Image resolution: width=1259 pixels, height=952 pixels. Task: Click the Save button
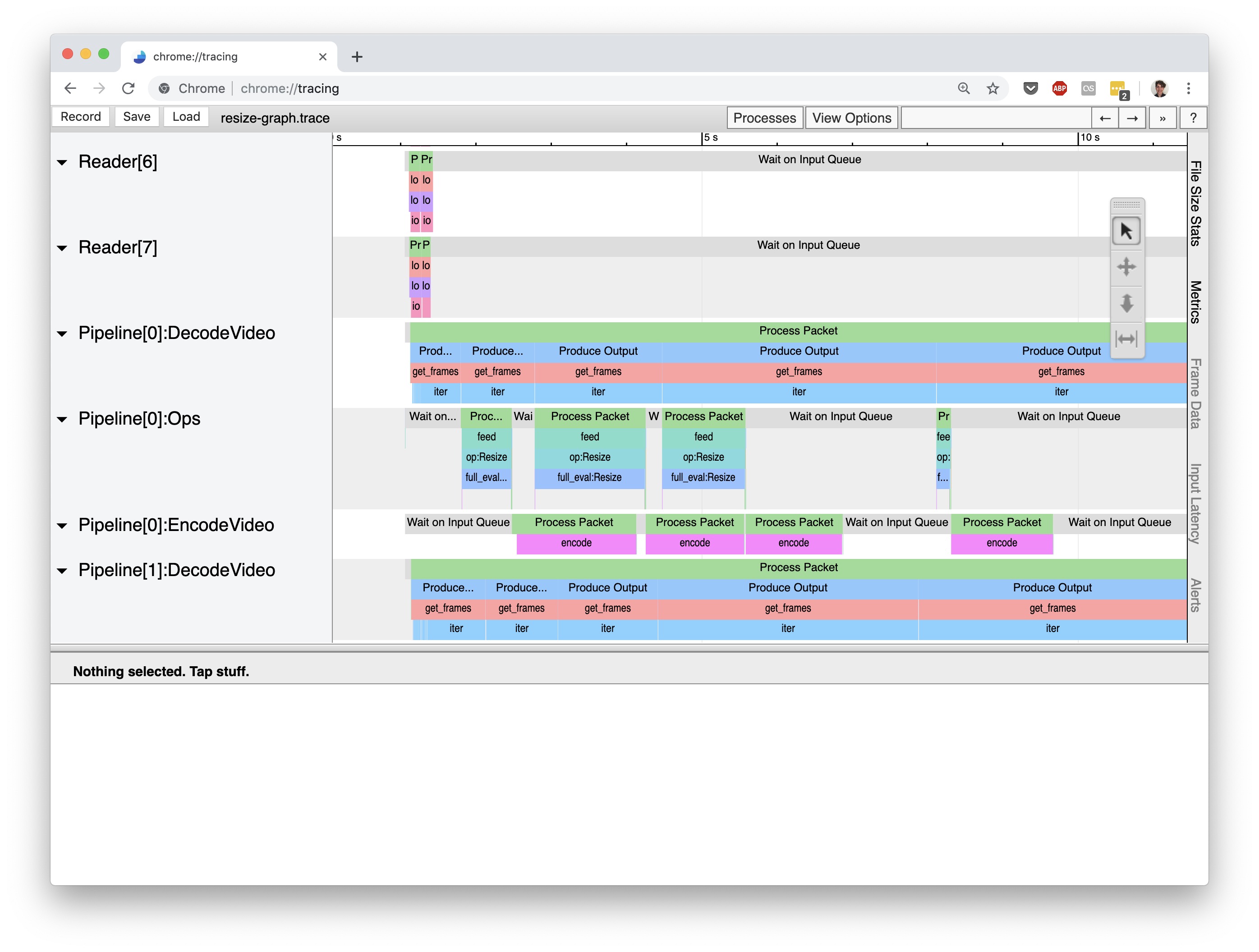pos(137,117)
